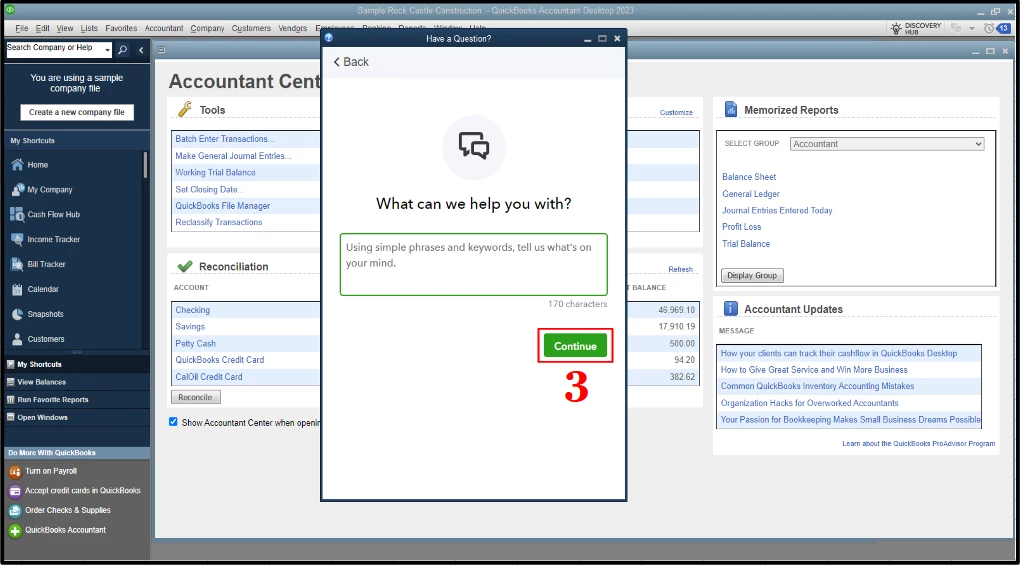Click the search magnifier icon
Image resolution: width=1020 pixels, height=565 pixels.
coord(122,49)
